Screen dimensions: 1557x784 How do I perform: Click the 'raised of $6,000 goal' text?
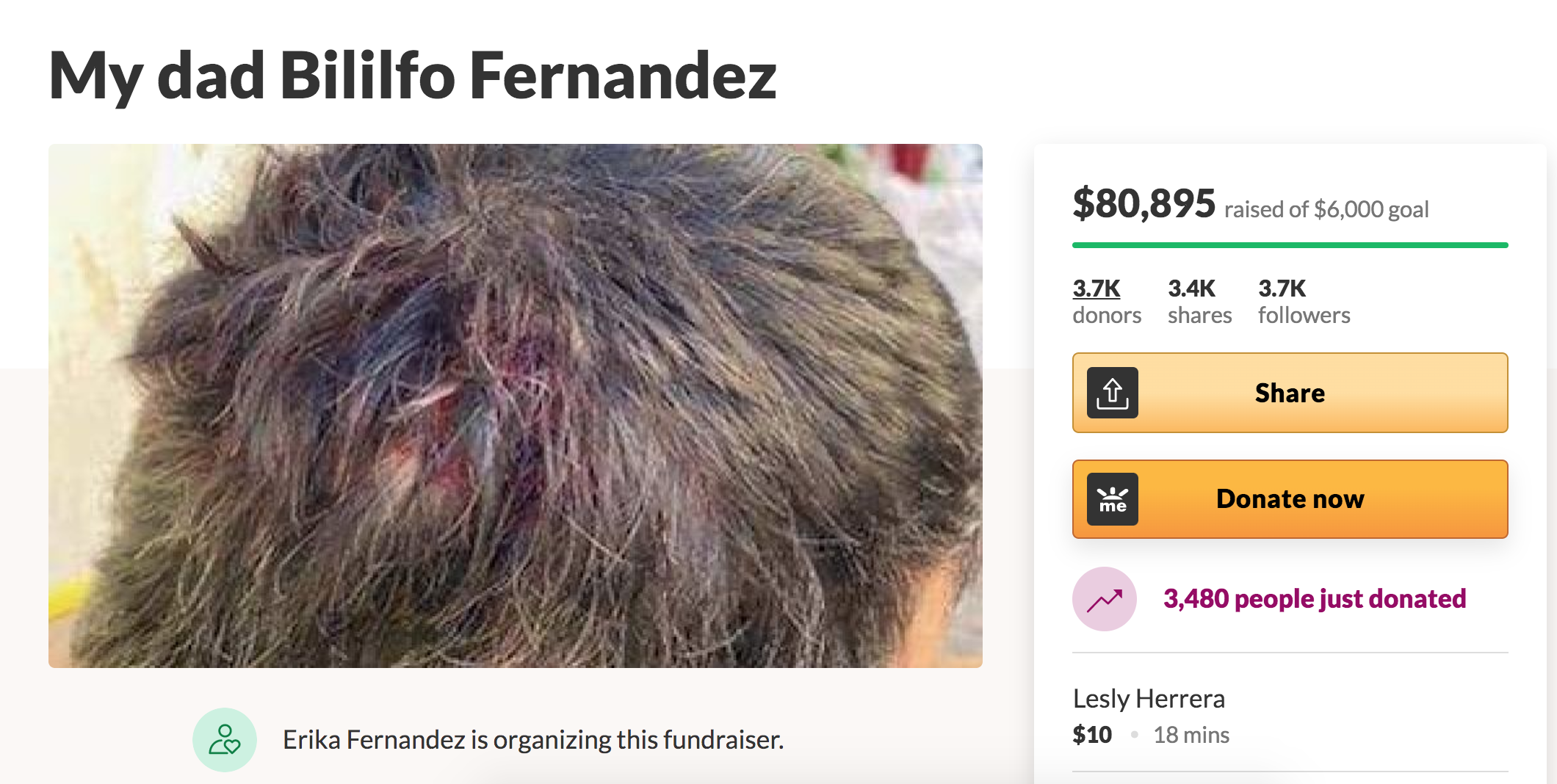tap(1326, 210)
